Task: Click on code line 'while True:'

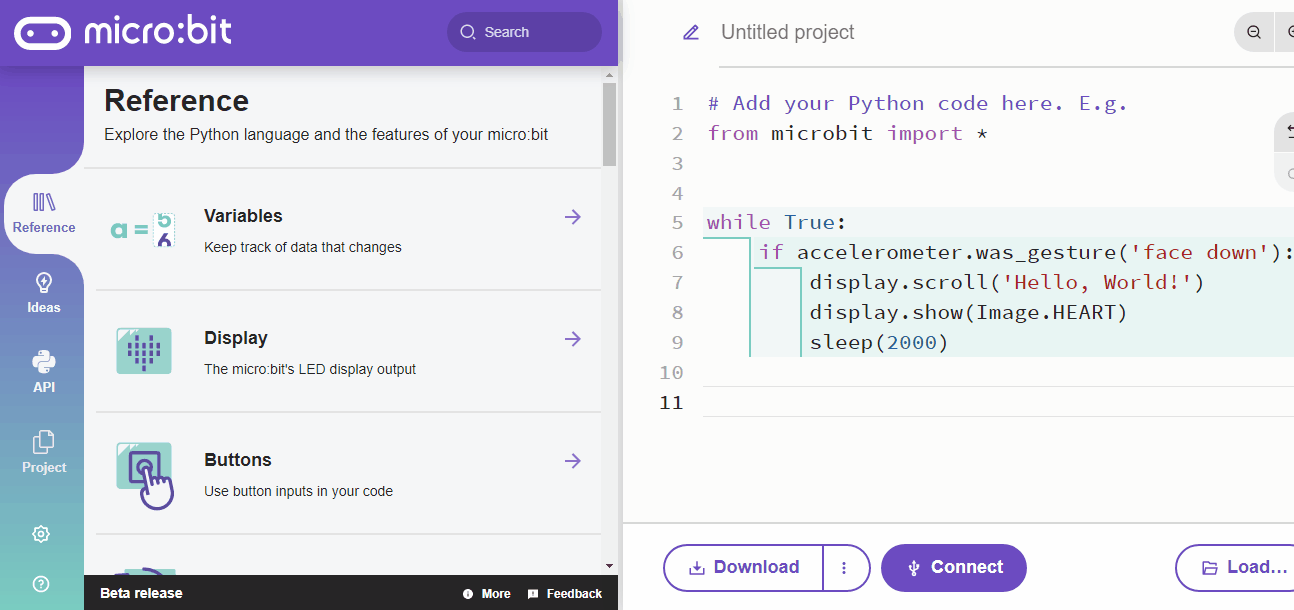Action: pyautogui.click(x=777, y=222)
